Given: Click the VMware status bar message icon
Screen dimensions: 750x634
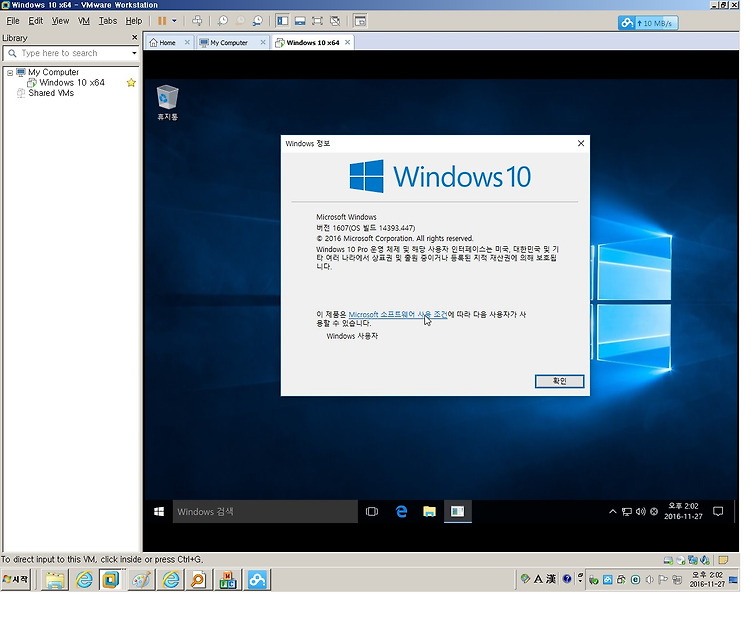Looking at the screenshot, I should pos(723,560).
